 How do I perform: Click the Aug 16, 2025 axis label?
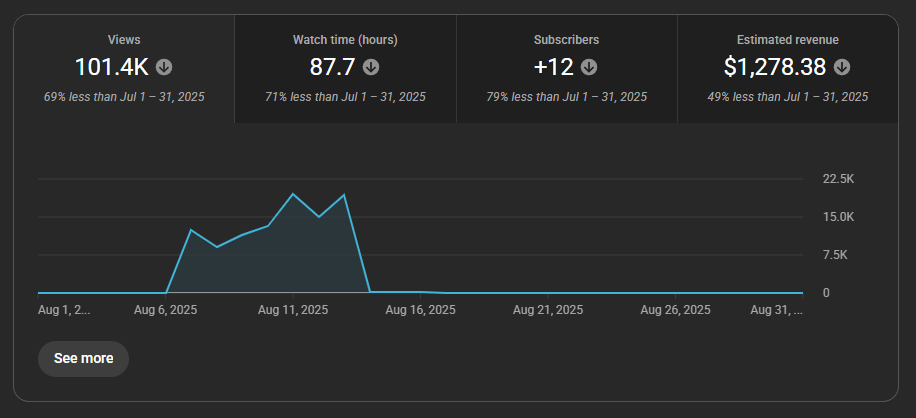pos(420,310)
